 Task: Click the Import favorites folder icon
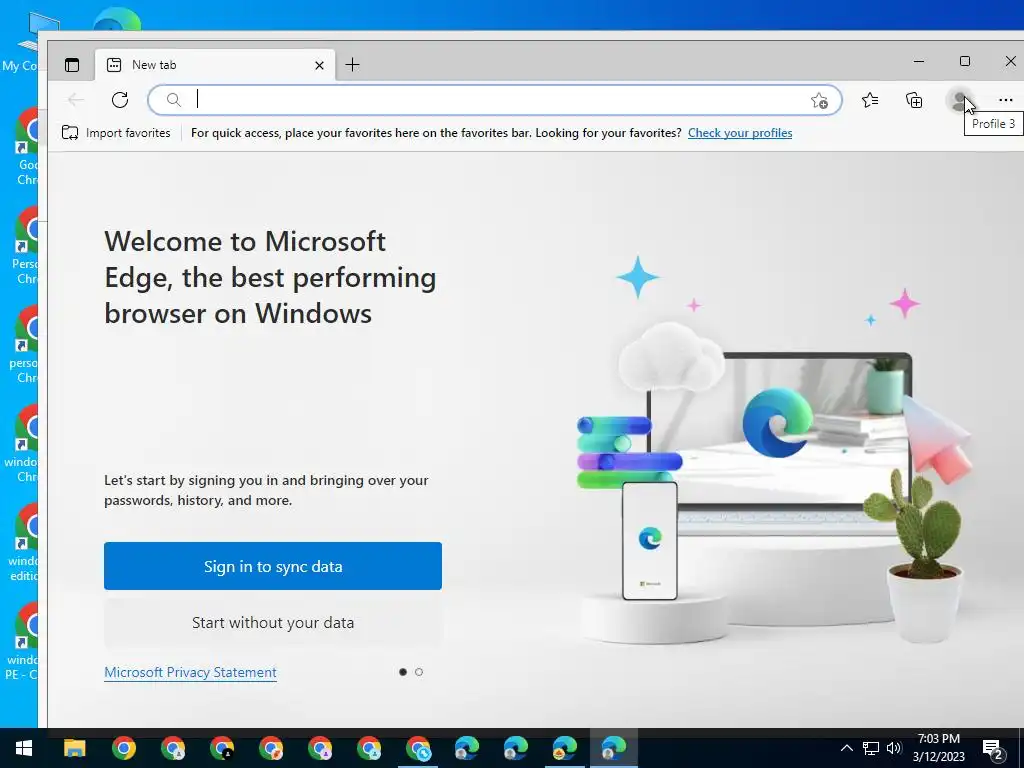point(70,133)
